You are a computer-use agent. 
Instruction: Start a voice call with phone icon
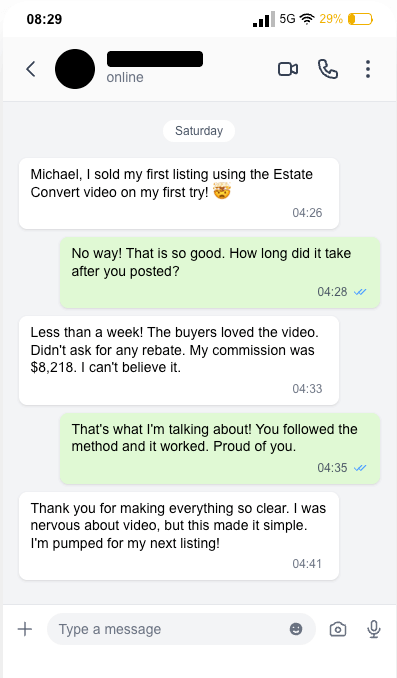(x=328, y=69)
